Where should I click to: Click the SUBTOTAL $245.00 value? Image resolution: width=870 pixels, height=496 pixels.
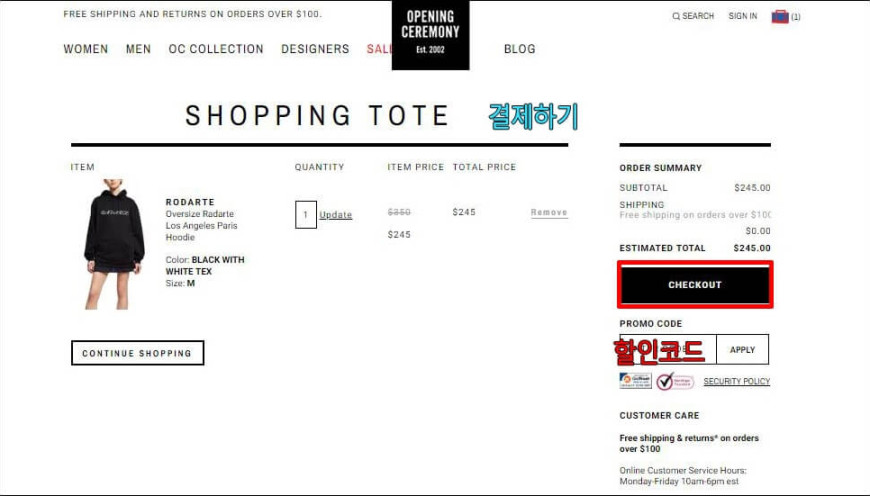(x=752, y=188)
